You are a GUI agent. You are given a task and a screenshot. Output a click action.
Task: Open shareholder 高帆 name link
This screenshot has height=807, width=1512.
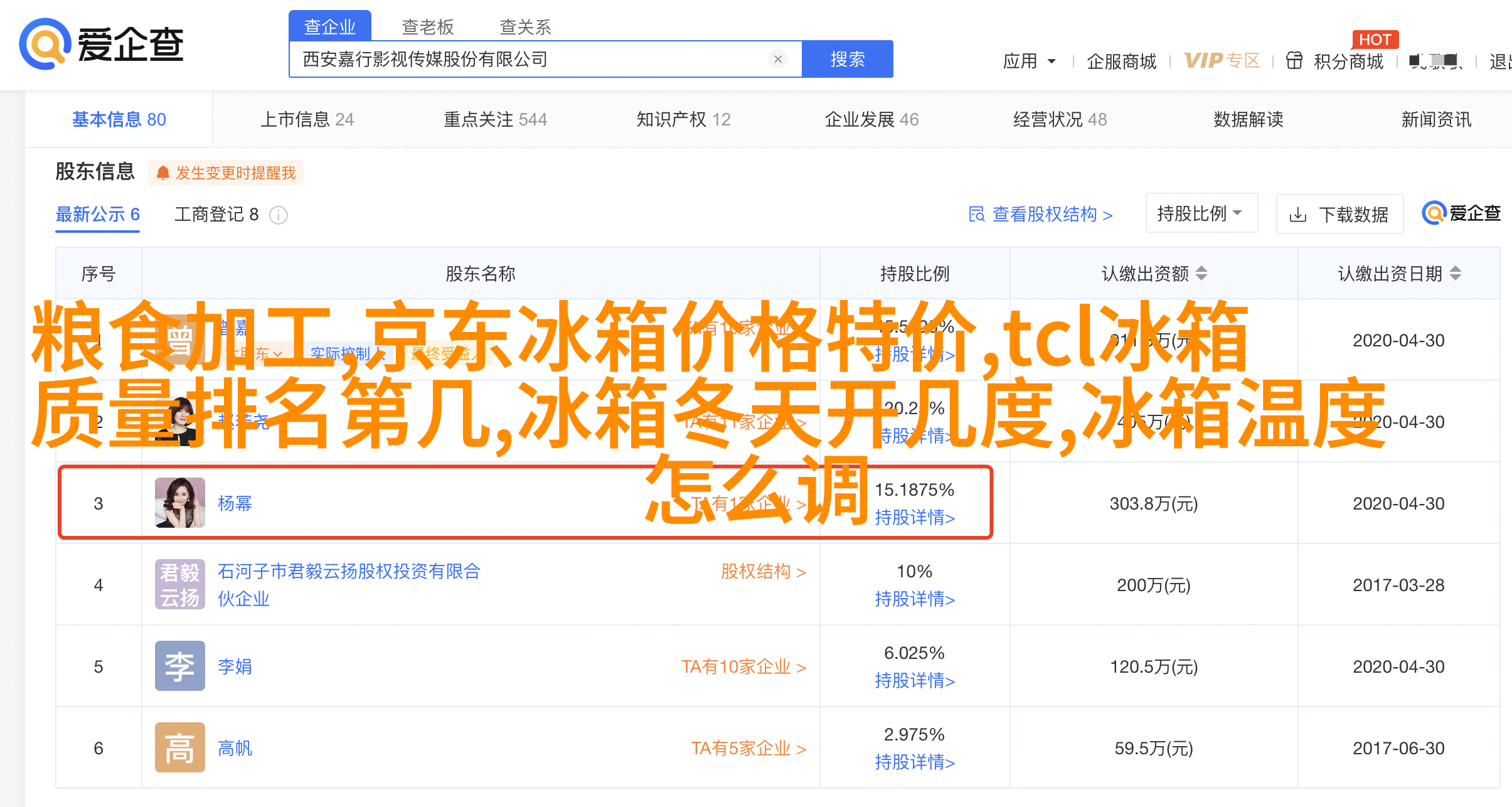click(x=235, y=748)
